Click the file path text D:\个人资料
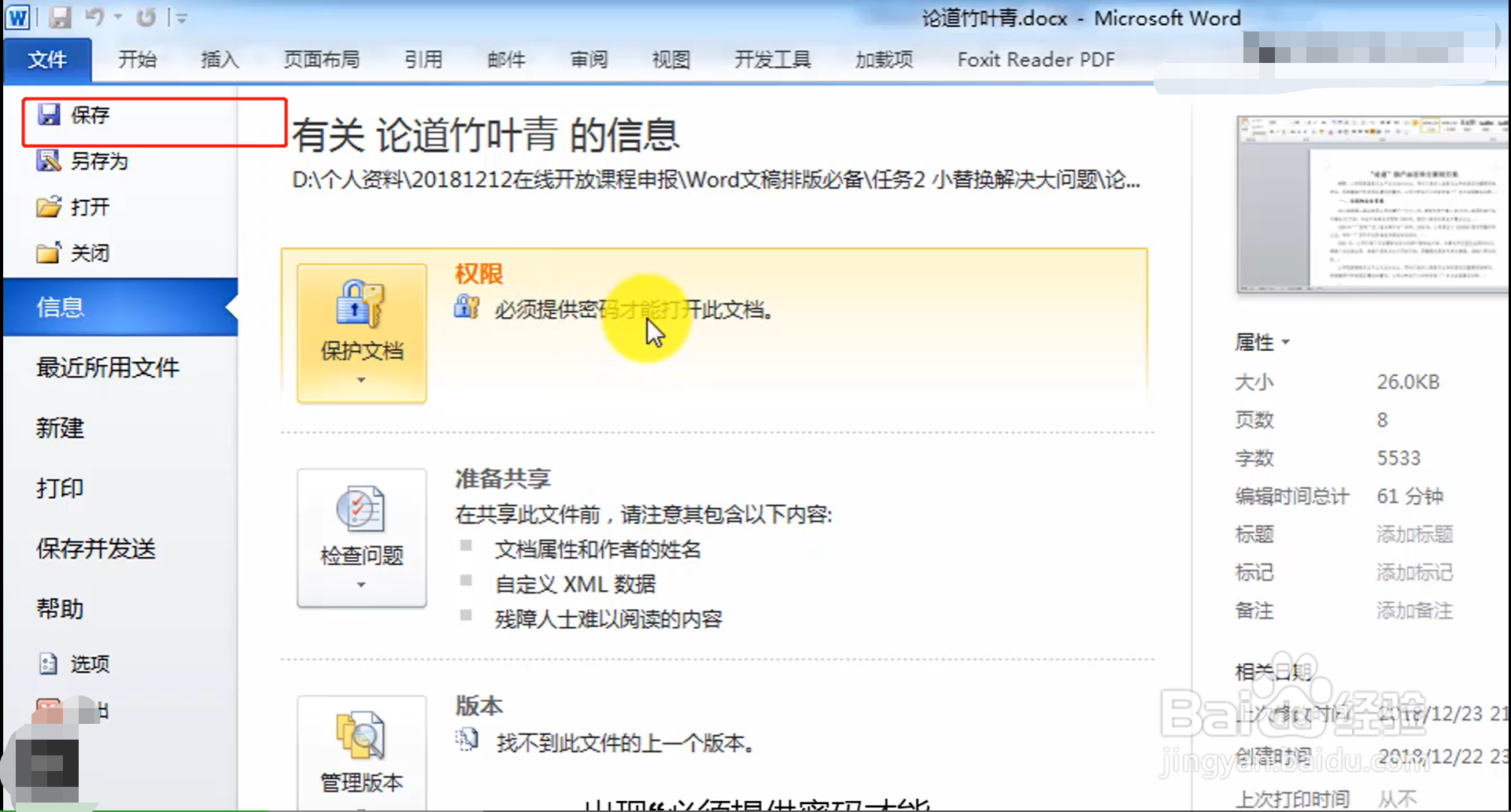Screen dimensions: 1511x812 (716, 180)
